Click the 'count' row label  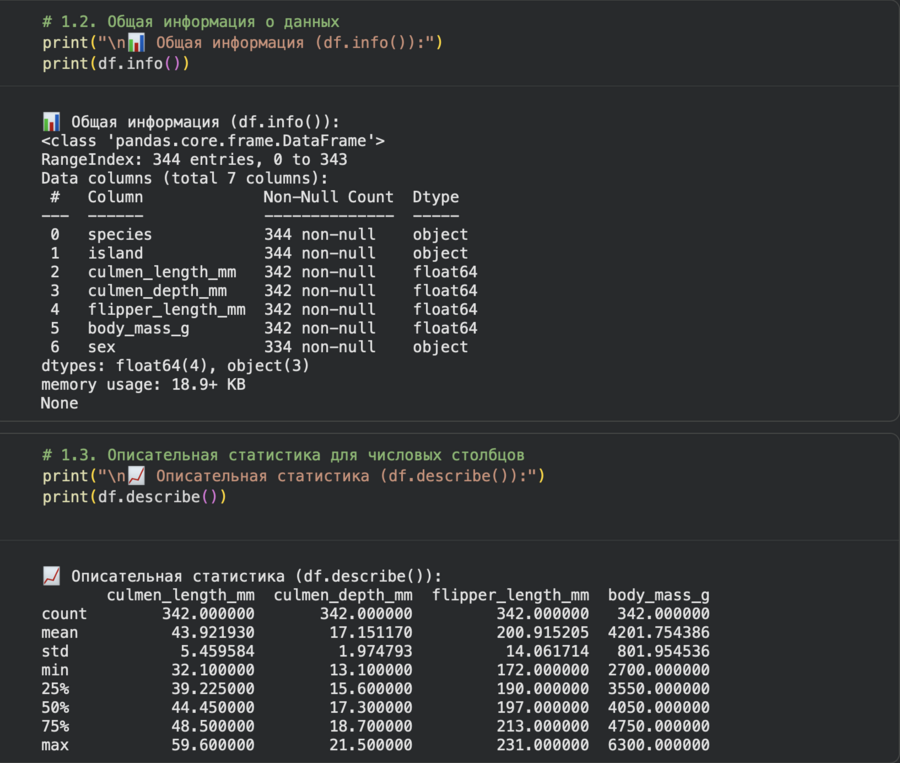[x=64, y=614]
